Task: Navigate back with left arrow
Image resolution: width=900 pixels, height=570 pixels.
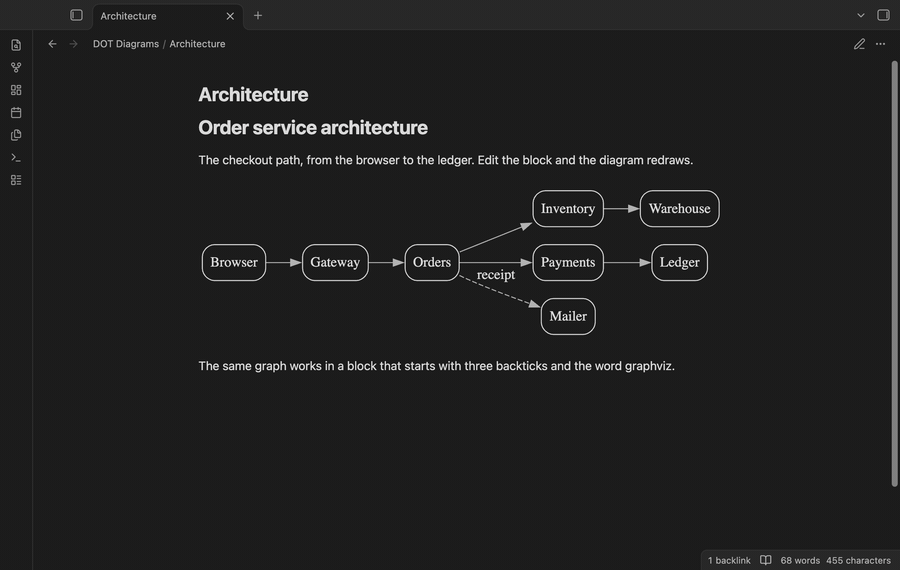Action: pos(52,44)
